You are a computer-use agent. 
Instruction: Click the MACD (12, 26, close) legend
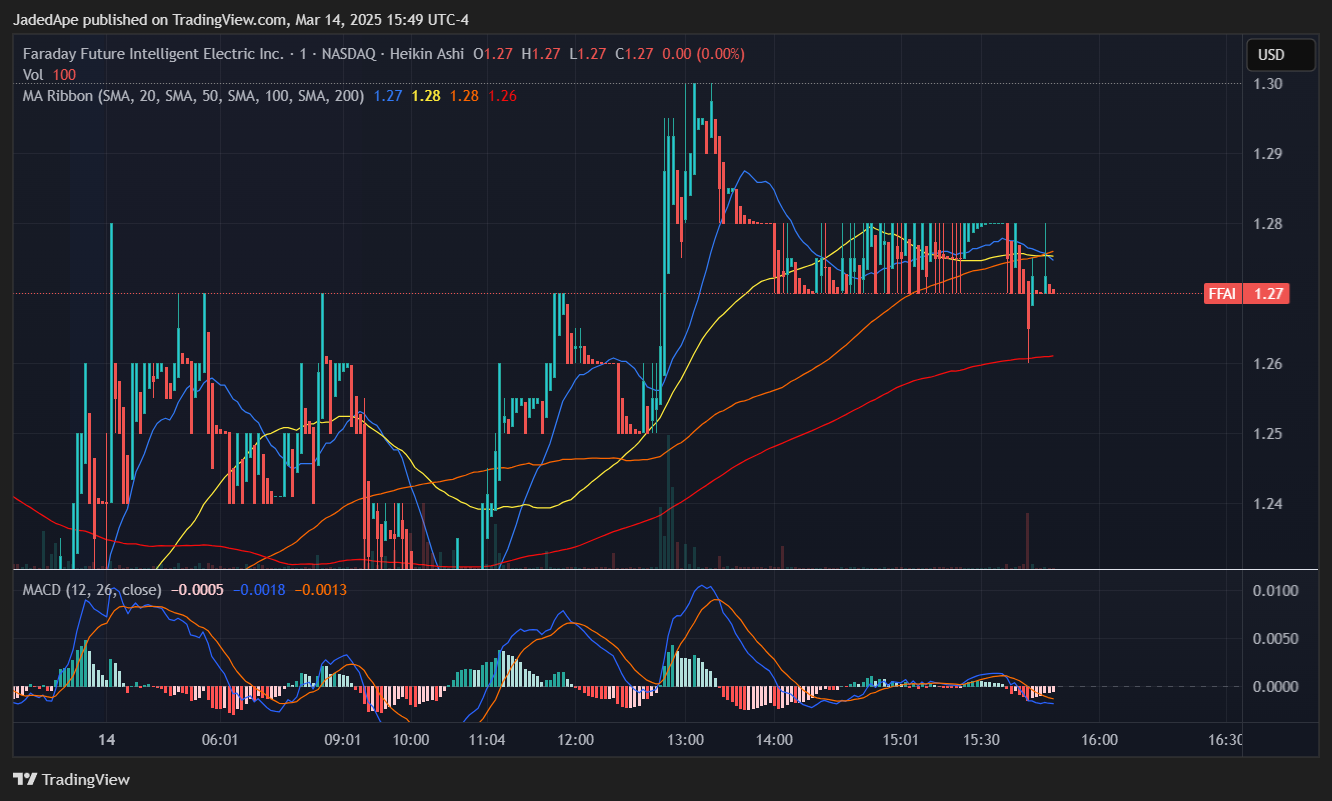point(93,590)
